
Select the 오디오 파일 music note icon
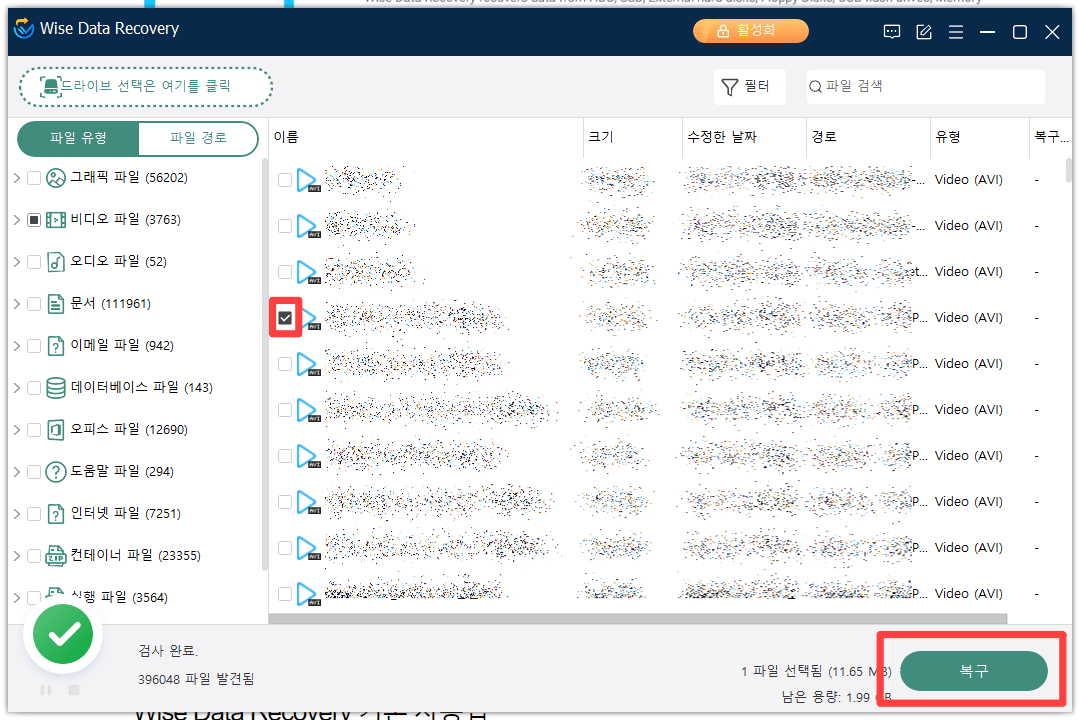click(55, 261)
